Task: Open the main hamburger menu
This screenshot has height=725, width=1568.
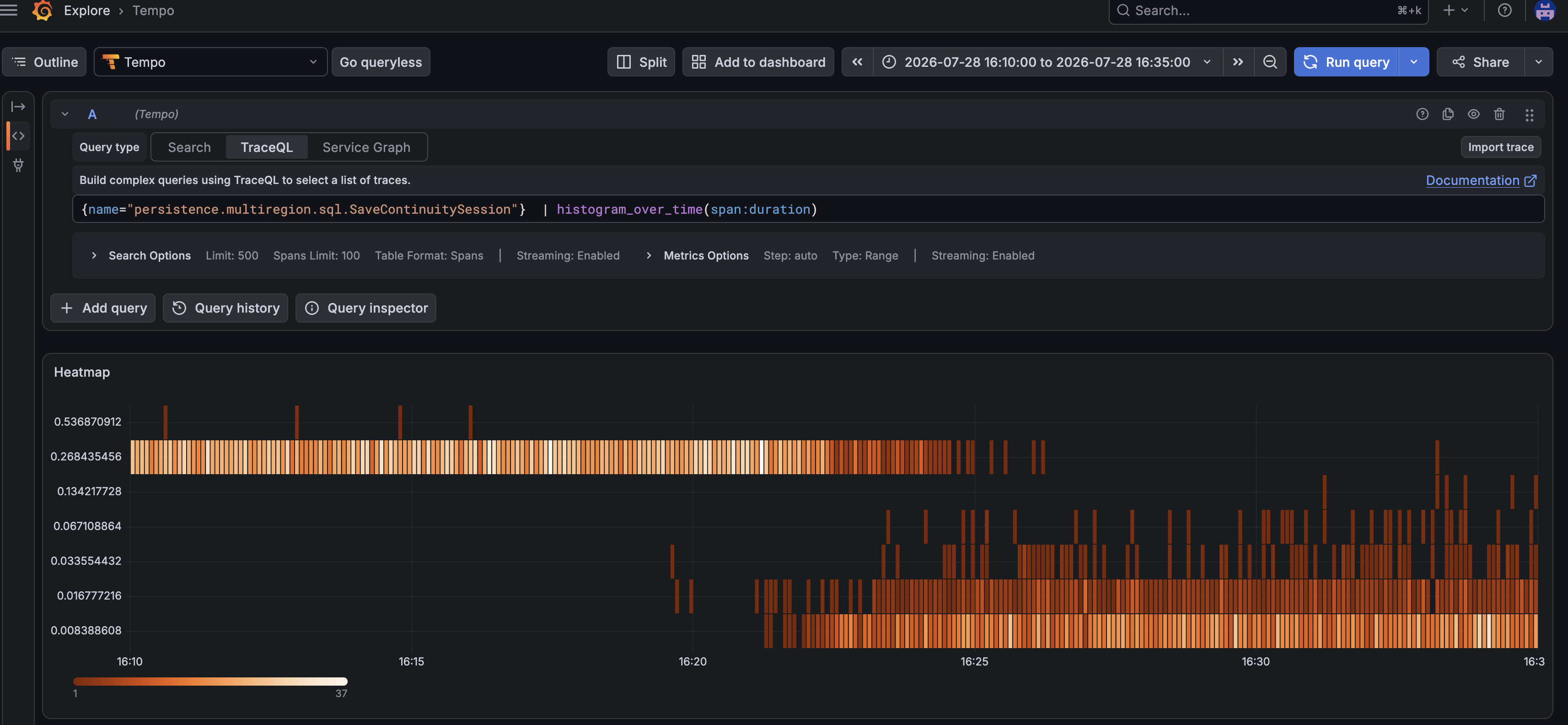Action: [9, 10]
